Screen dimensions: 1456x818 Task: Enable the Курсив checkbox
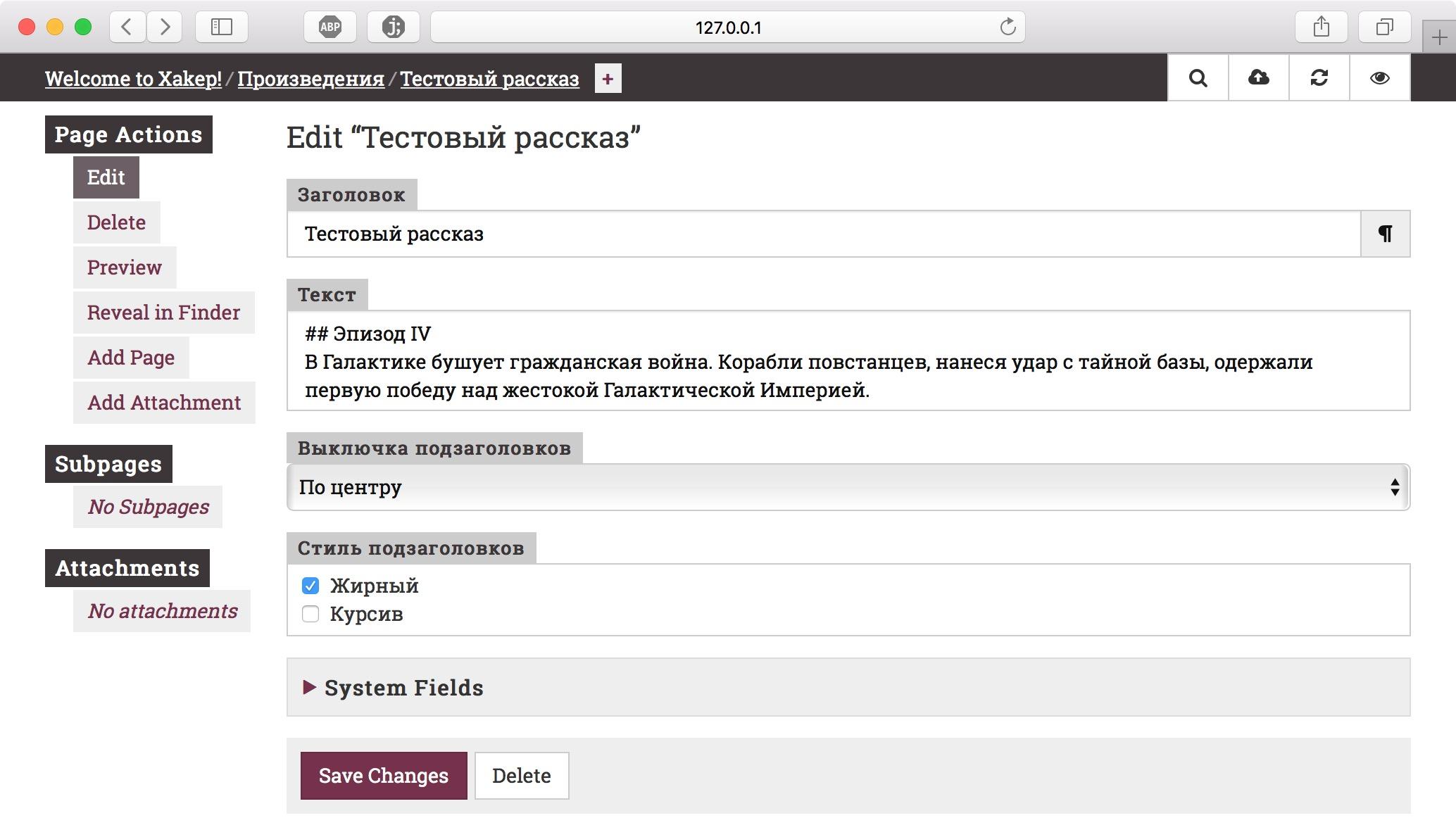point(310,614)
